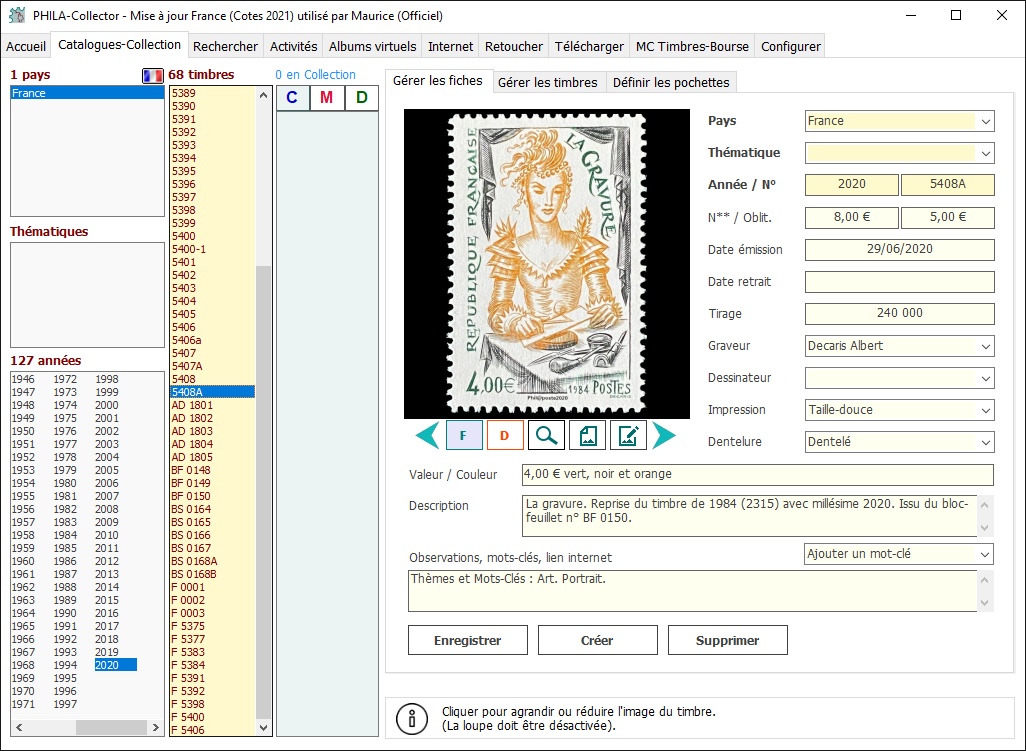Toggle the F view button under the stamp image
The height and width of the screenshot is (751, 1026).
[x=464, y=436]
